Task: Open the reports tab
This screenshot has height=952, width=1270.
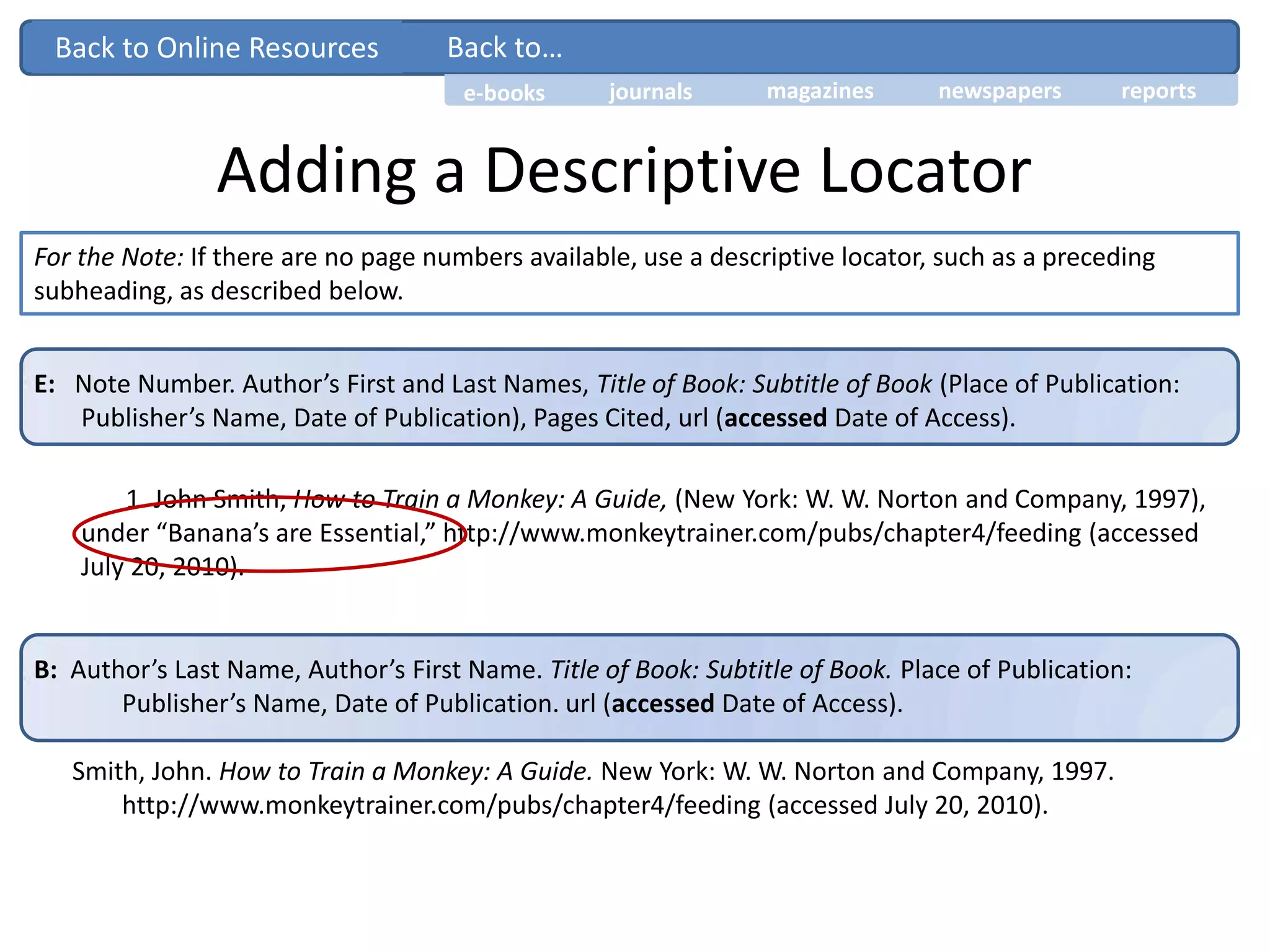Action: coord(1158,90)
